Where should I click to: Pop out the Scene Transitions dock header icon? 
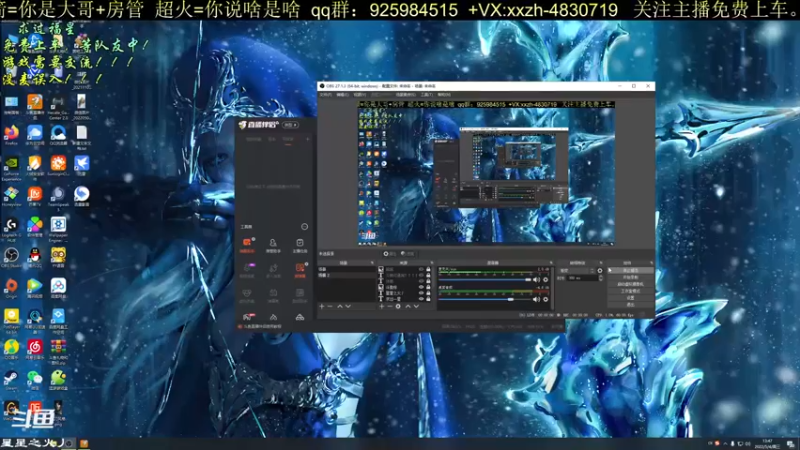pyautogui.click(x=601, y=263)
